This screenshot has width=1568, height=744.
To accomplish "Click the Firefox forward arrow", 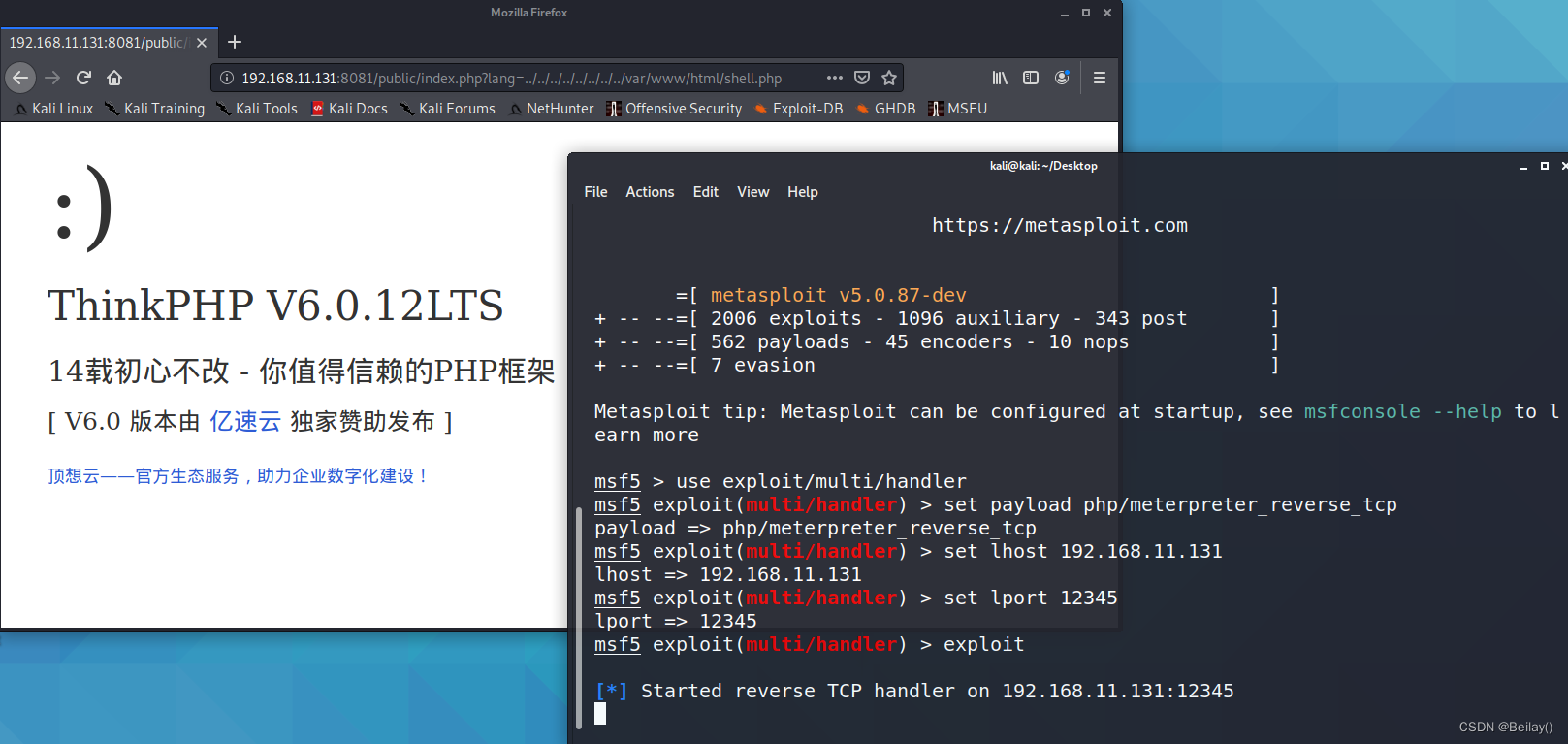I will (x=52, y=78).
